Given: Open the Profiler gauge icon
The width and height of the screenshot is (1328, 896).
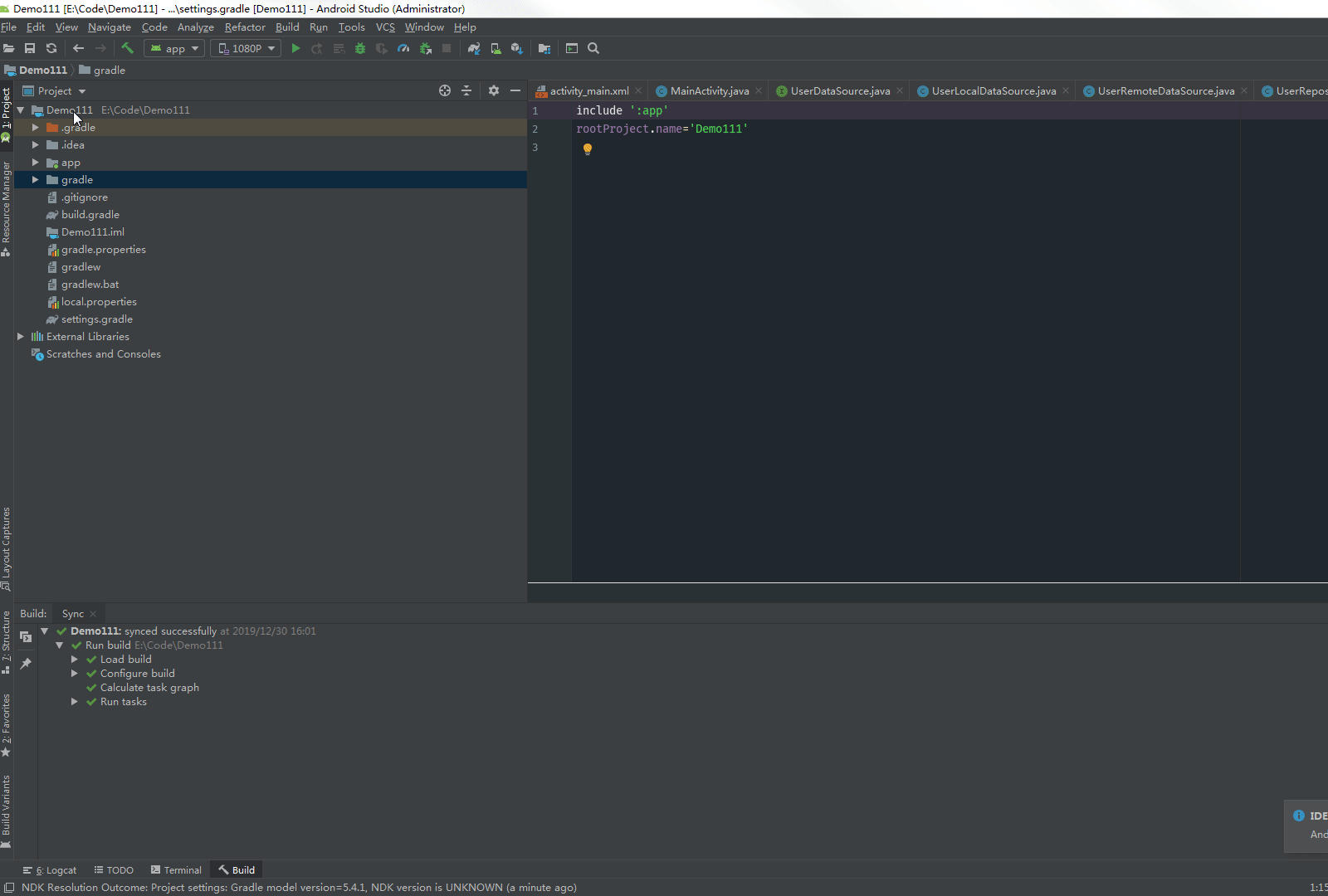Looking at the screenshot, I should (403, 48).
